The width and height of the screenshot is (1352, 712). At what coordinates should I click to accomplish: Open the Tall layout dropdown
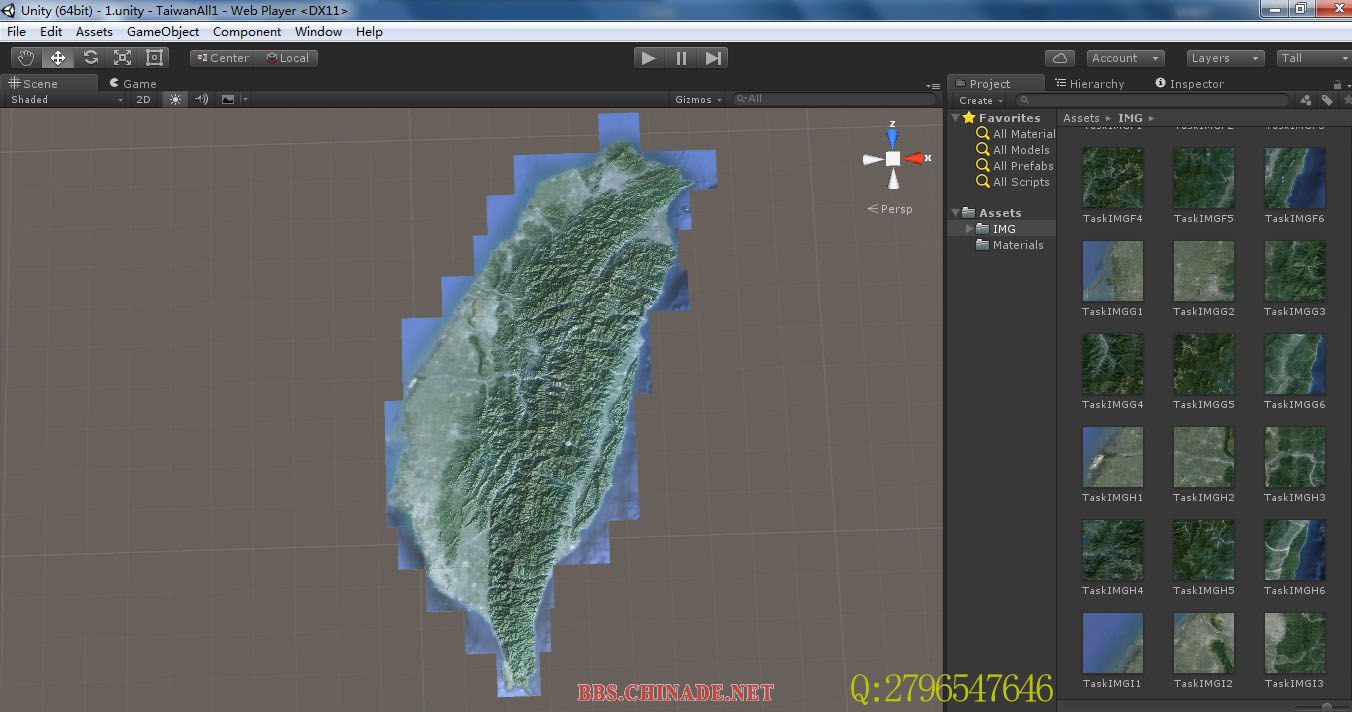(x=1314, y=58)
